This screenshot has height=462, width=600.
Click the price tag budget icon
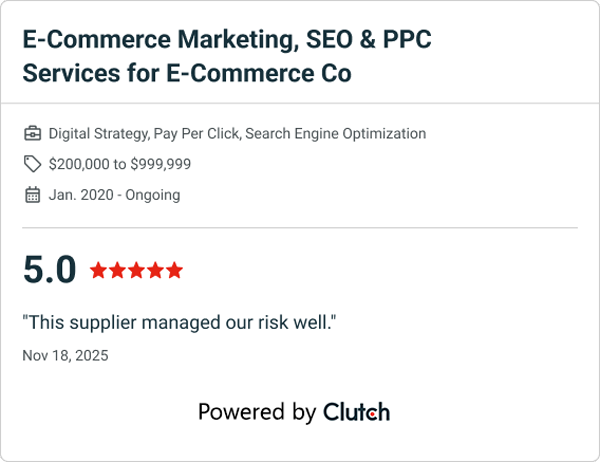32,164
